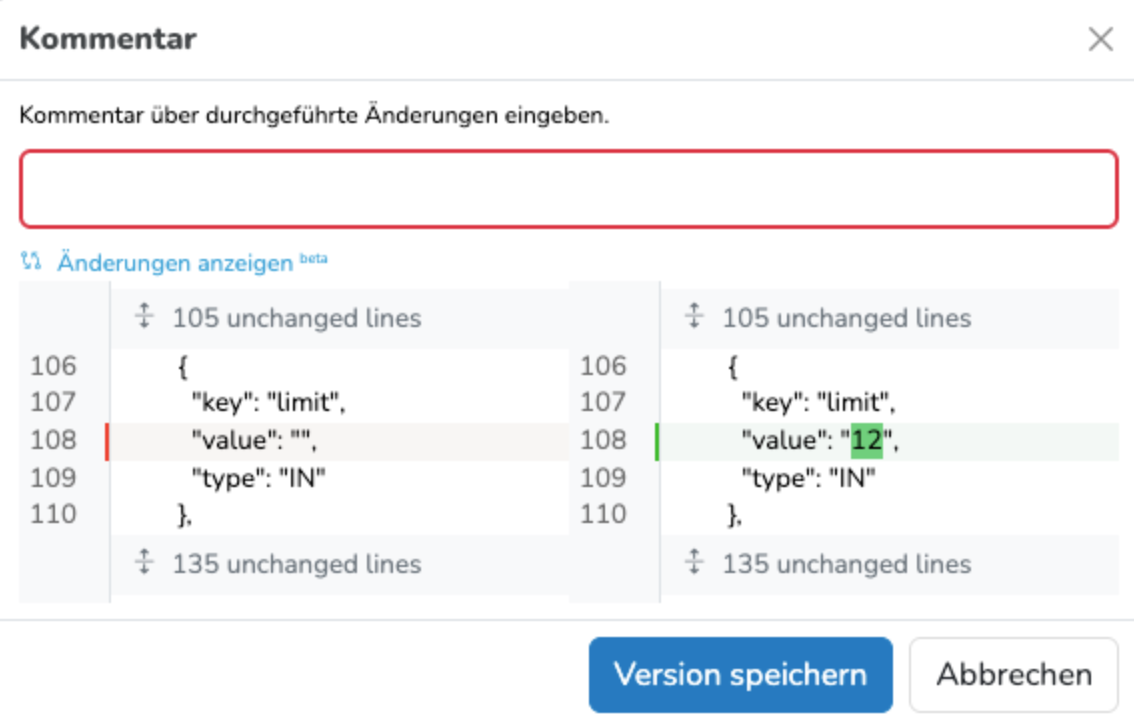This screenshot has height=716, width=1134.
Task: Click the Version speichern button
Action: (x=739, y=674)
